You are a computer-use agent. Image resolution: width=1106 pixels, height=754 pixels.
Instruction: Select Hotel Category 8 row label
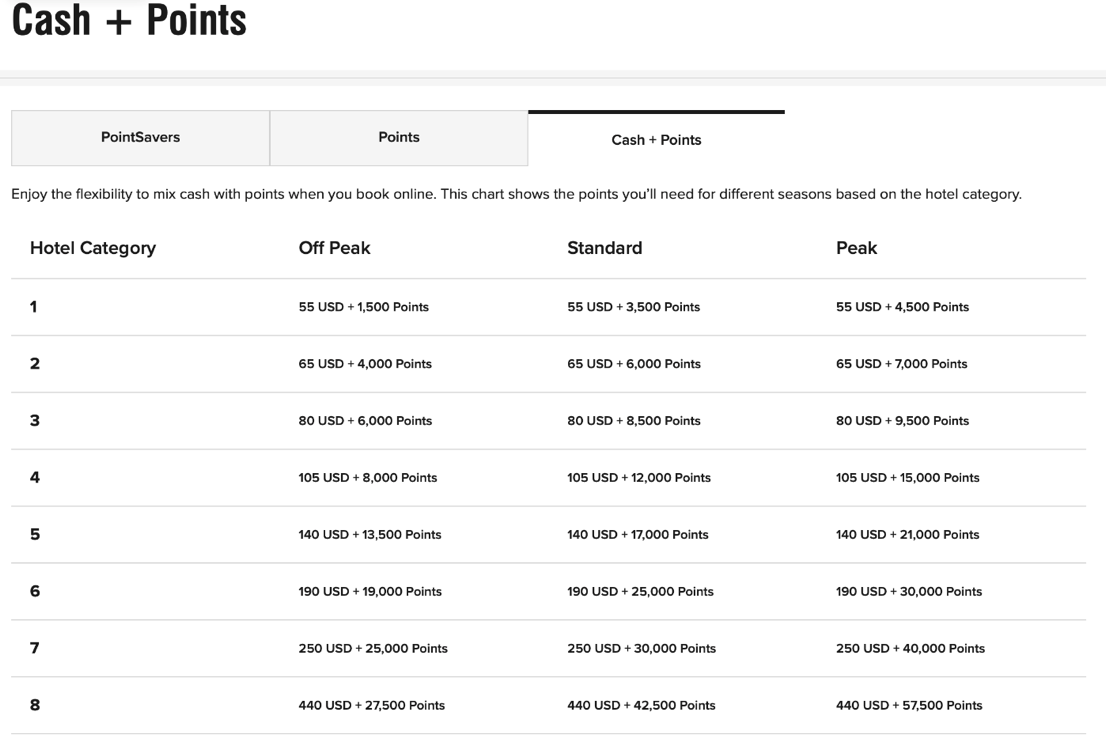[34, 705]
